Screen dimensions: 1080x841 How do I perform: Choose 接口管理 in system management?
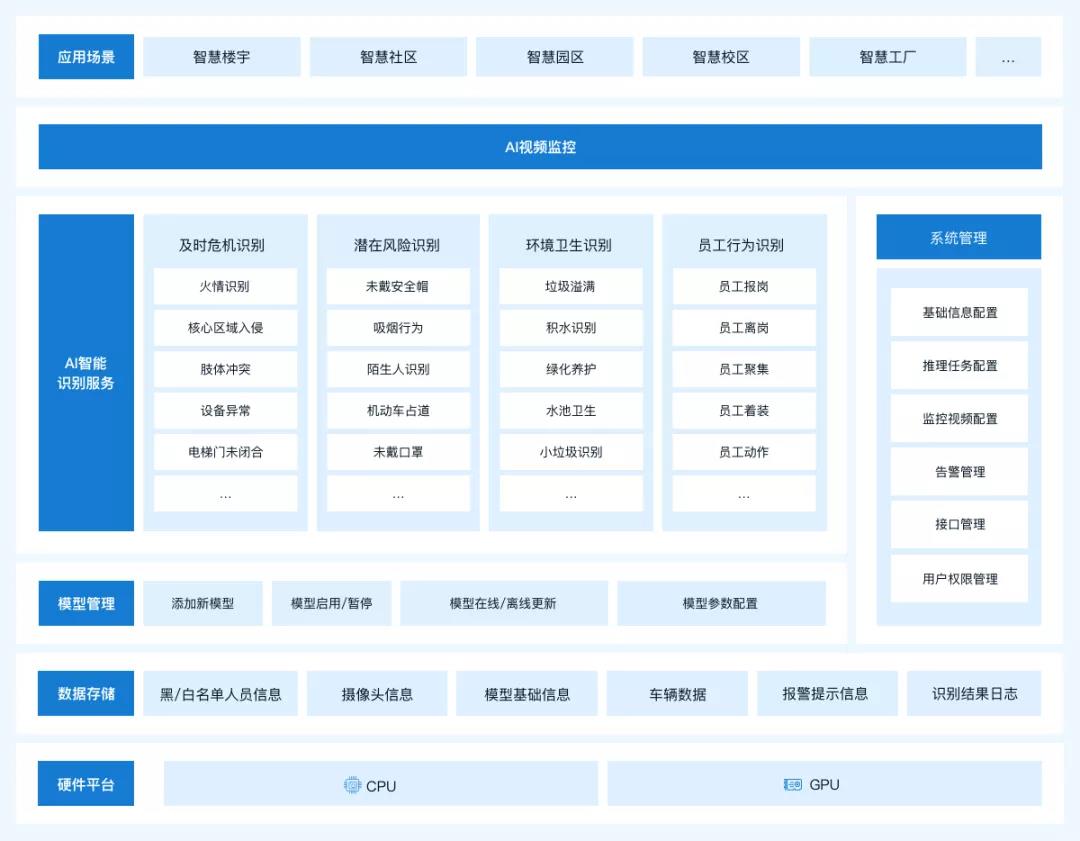pos(959,525)
